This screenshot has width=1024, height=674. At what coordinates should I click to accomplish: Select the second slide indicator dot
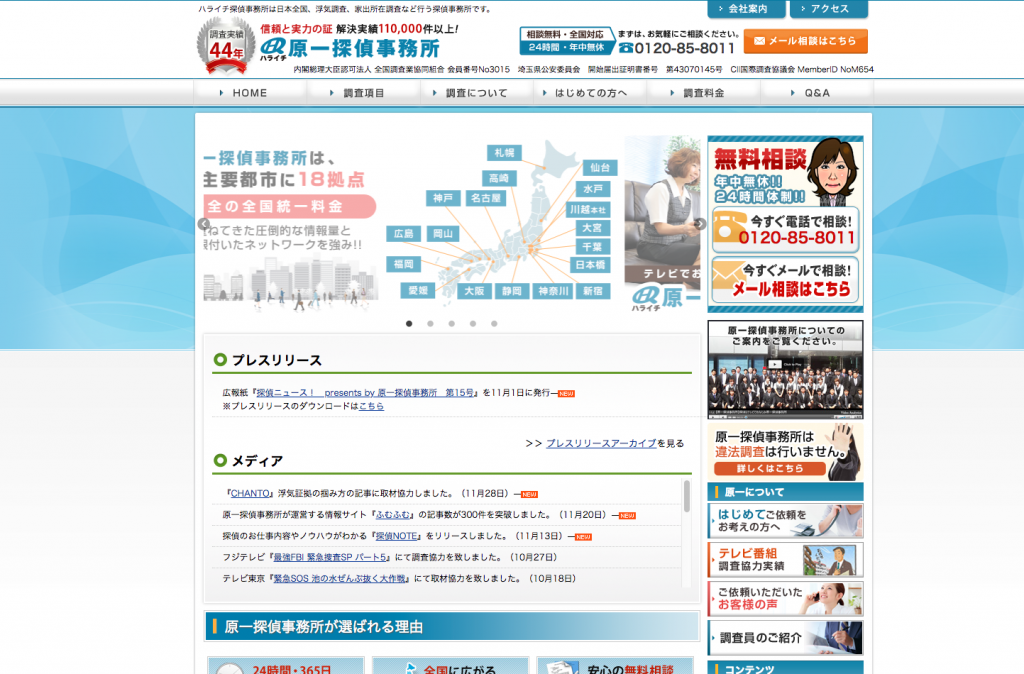pyautogui.click(x=430, y=323)
